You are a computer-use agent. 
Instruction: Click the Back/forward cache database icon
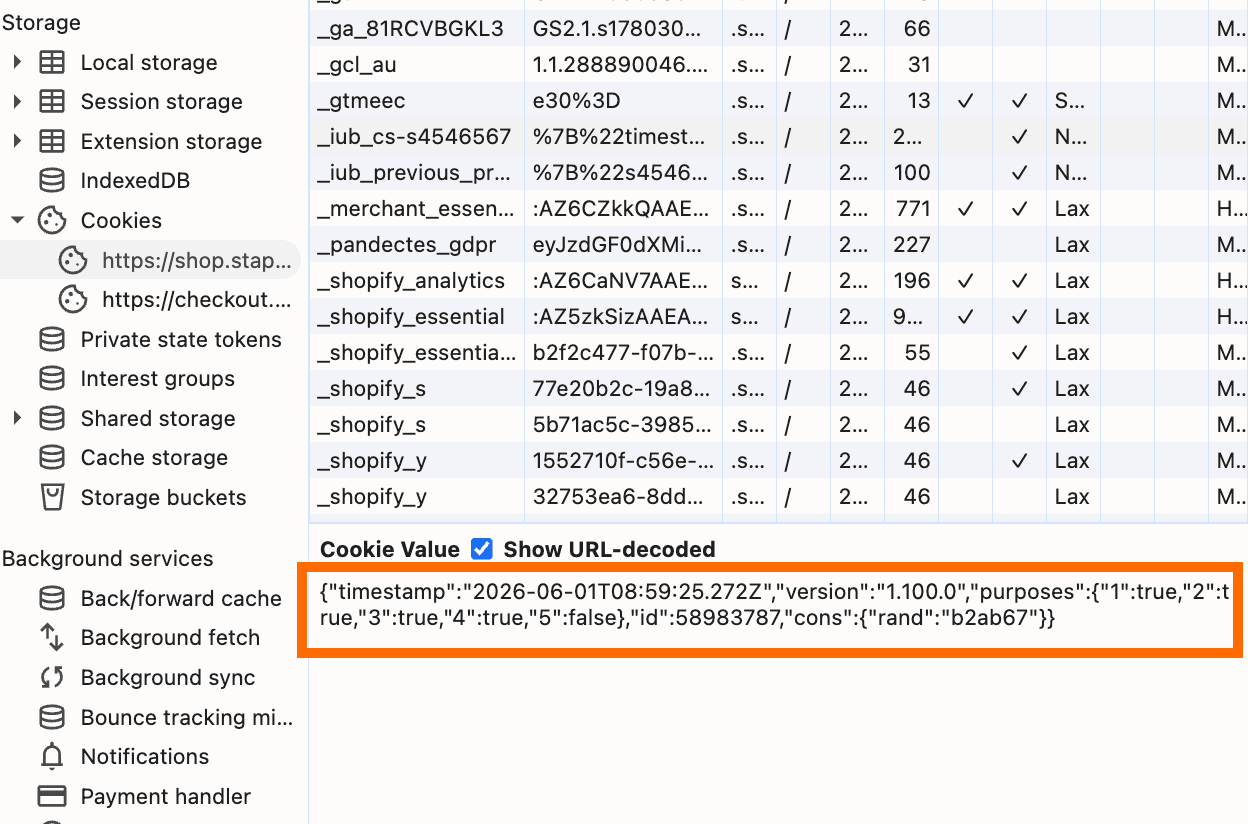pos(52,599)
